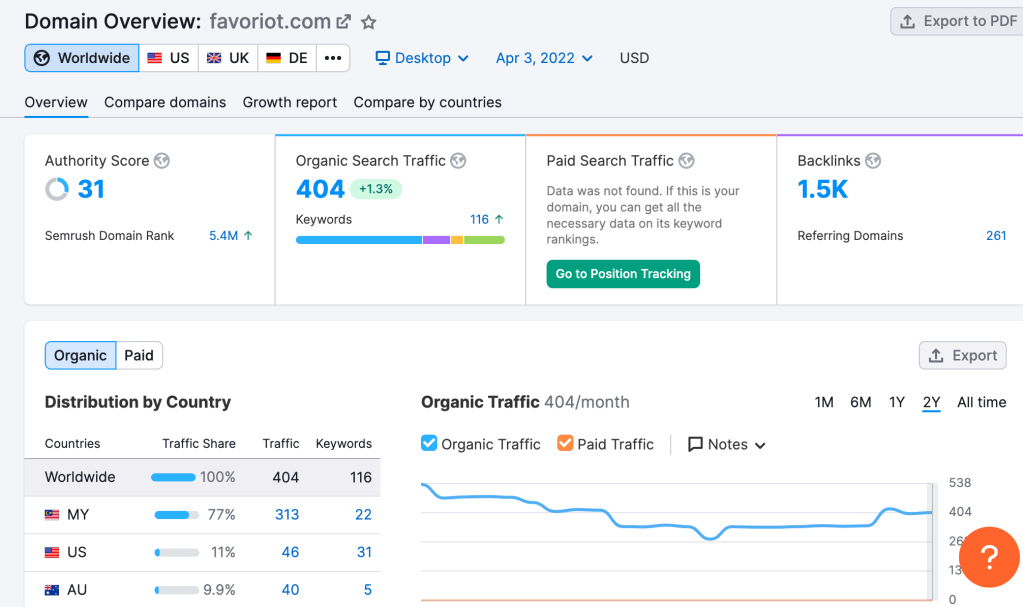Image resolution: width=1023 pixels, height=607 pixels.
Task: Click the Export to PDF button
Action: (957, 21)
